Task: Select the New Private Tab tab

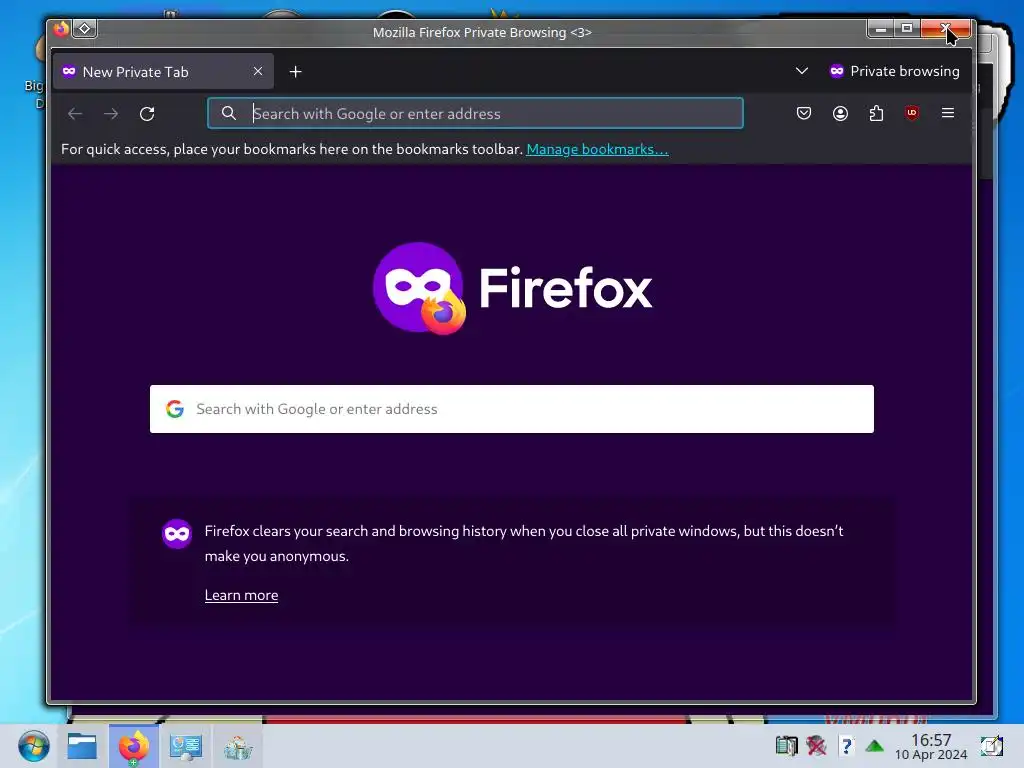Action: click(163, 71)
